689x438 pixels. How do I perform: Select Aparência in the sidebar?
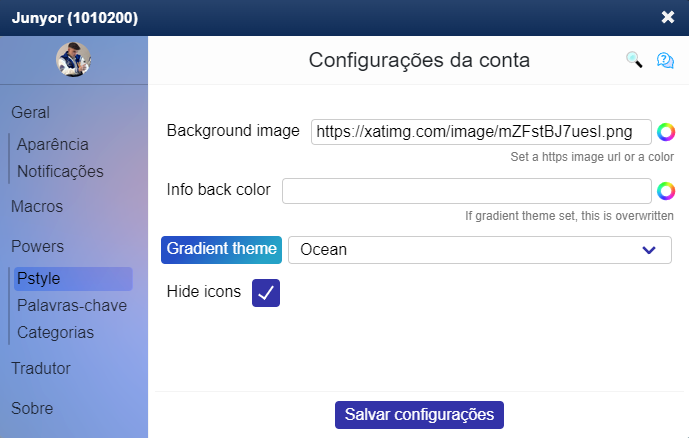(x=53, y=145)
